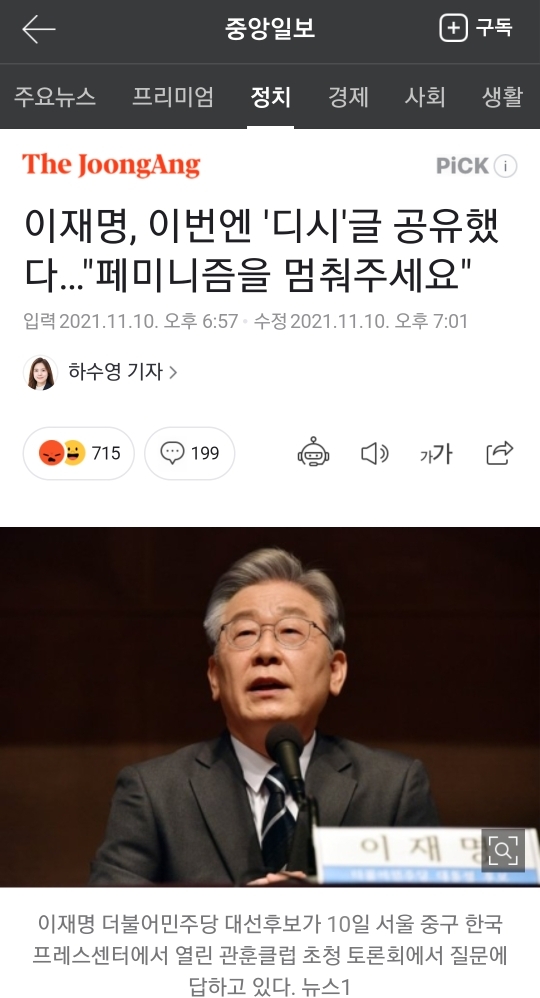This screenshot has width=540, height=998.
Task: Go back with the left arrow icon
Action: pos(38,29)
